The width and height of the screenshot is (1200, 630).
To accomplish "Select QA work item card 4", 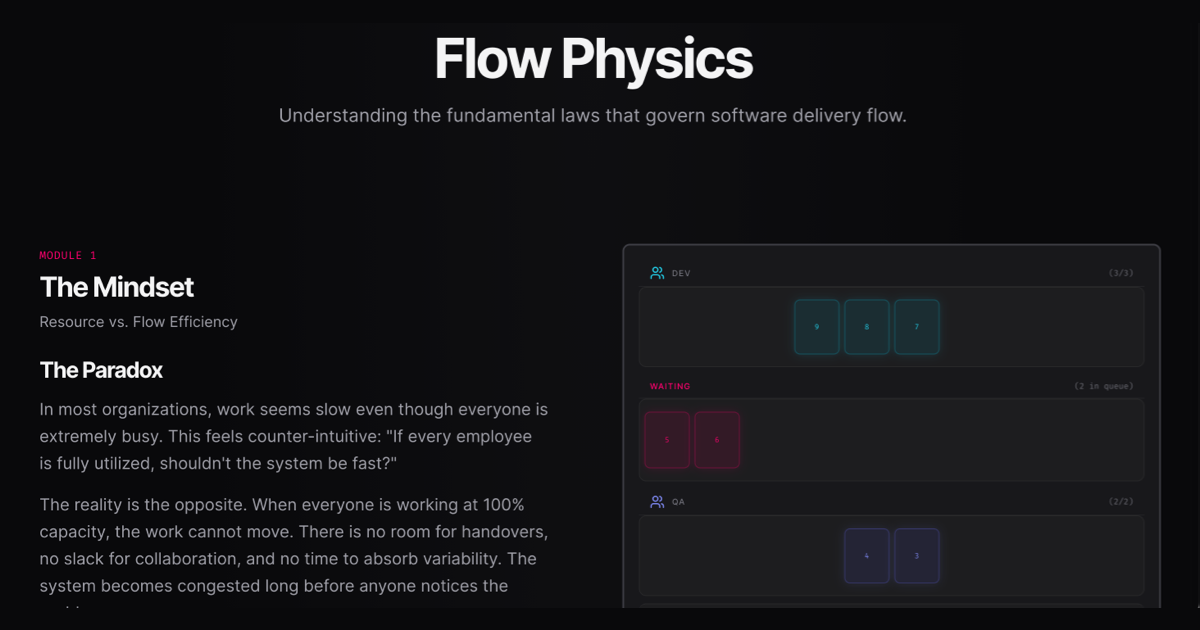I will [867, 556].
